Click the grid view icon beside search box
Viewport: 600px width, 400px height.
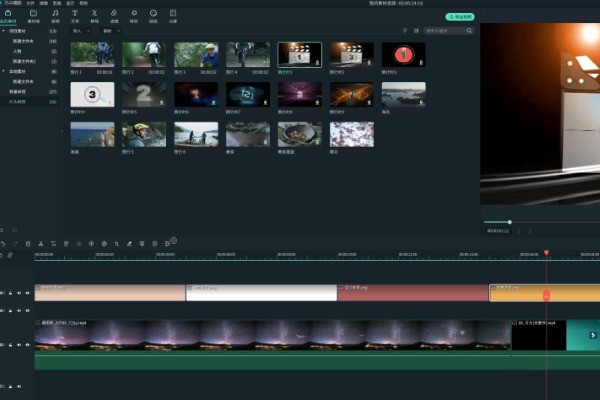[x=416, y=31]
